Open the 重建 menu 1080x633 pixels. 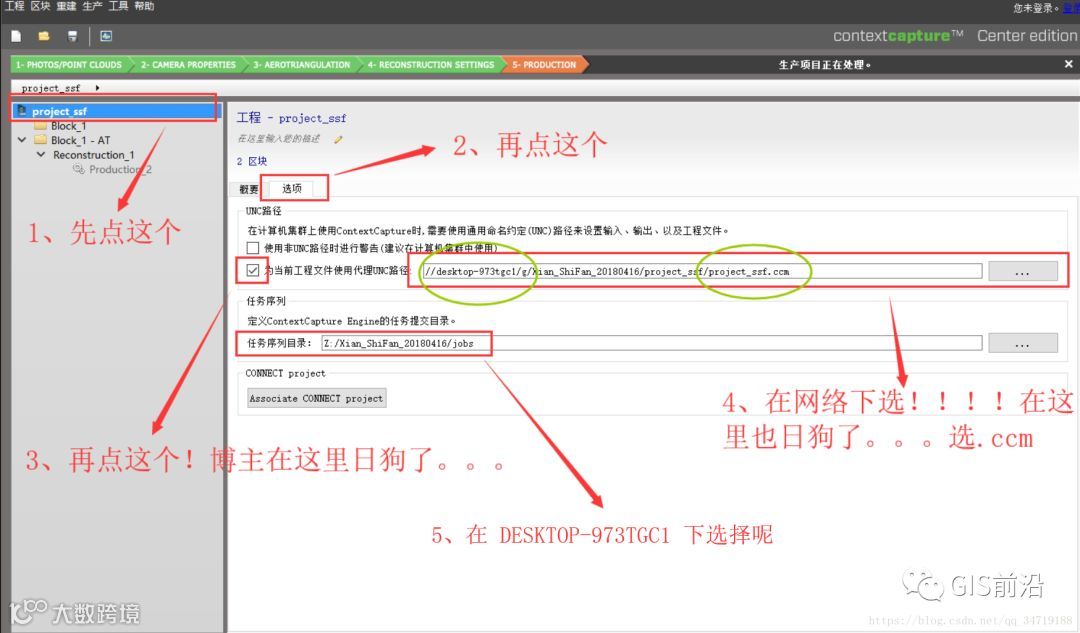pos(66,6)
